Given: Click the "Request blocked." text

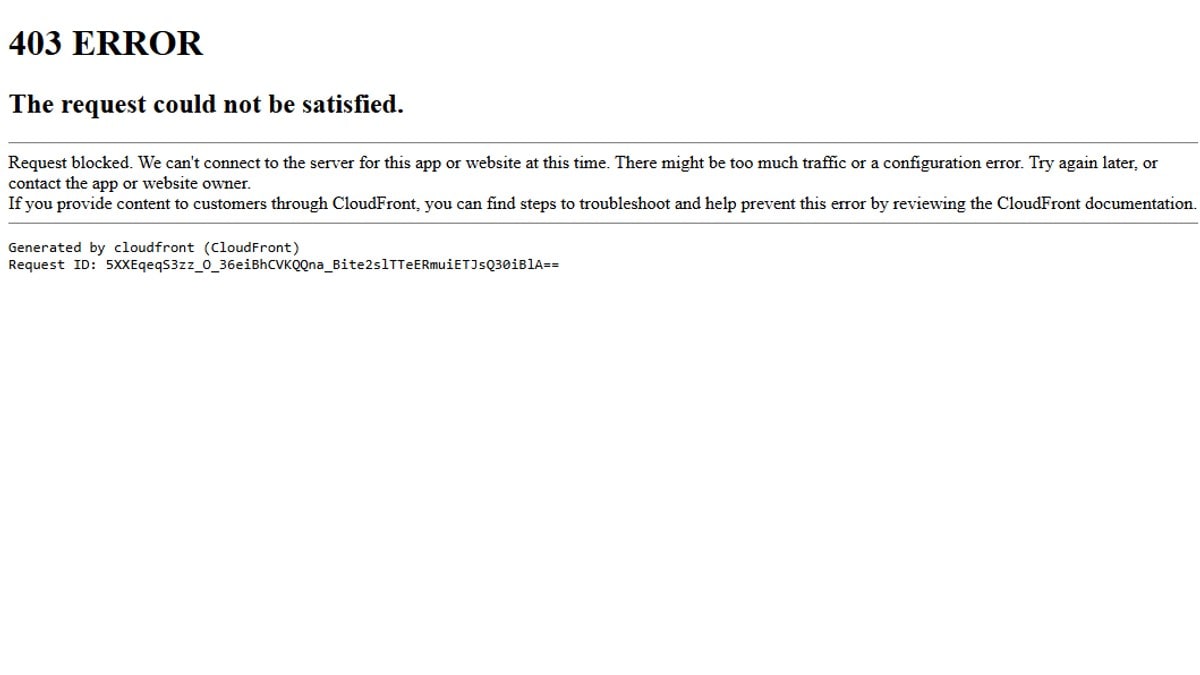Looking at the screenshot, I should point(70,163).
